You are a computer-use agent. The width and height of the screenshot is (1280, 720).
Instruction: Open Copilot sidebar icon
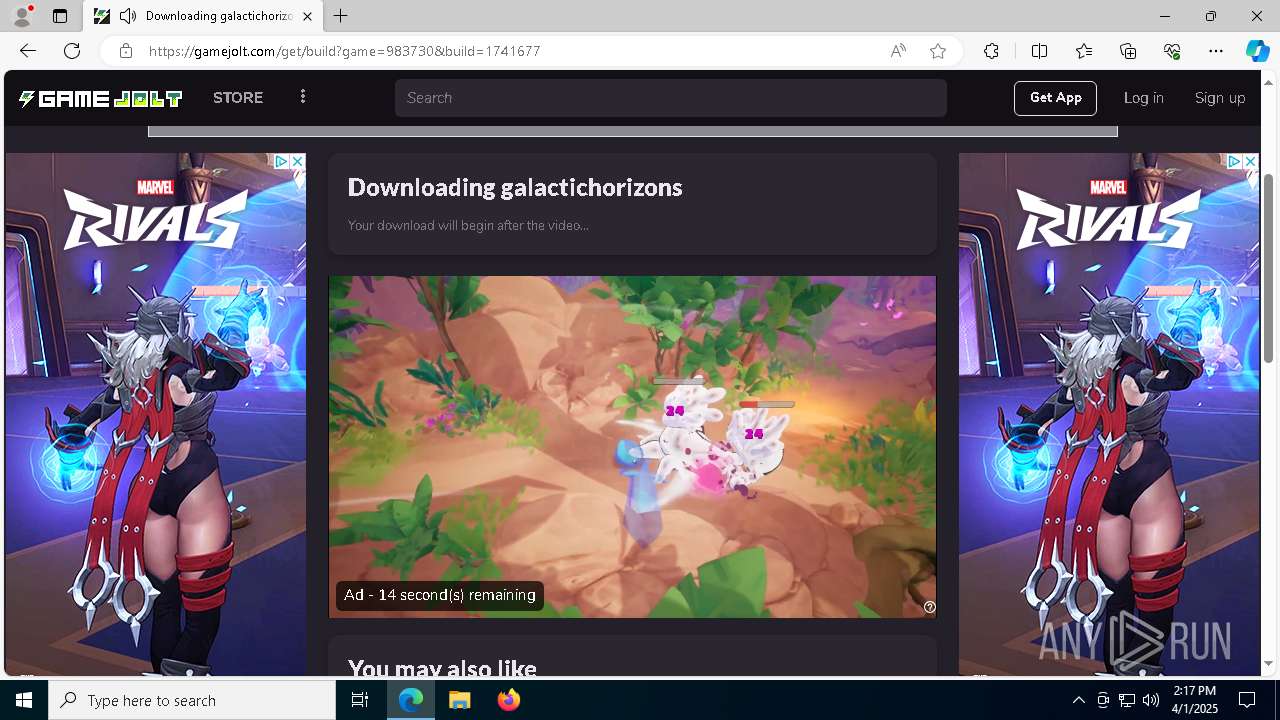(1257, 51)
